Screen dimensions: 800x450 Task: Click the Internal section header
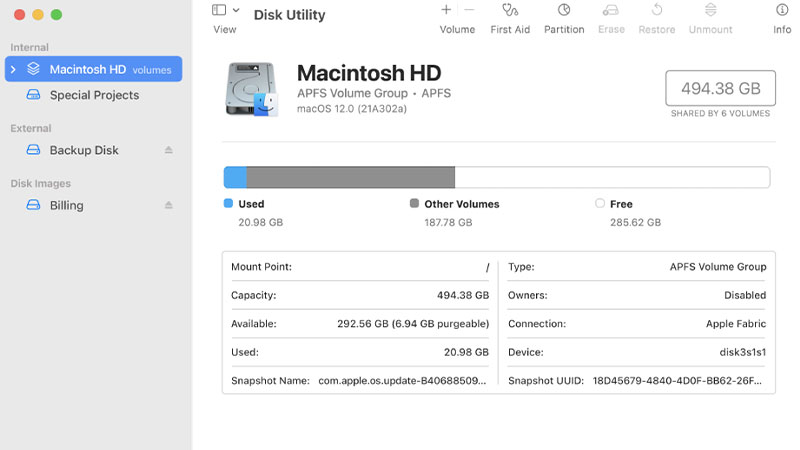[x=30, y=47]
